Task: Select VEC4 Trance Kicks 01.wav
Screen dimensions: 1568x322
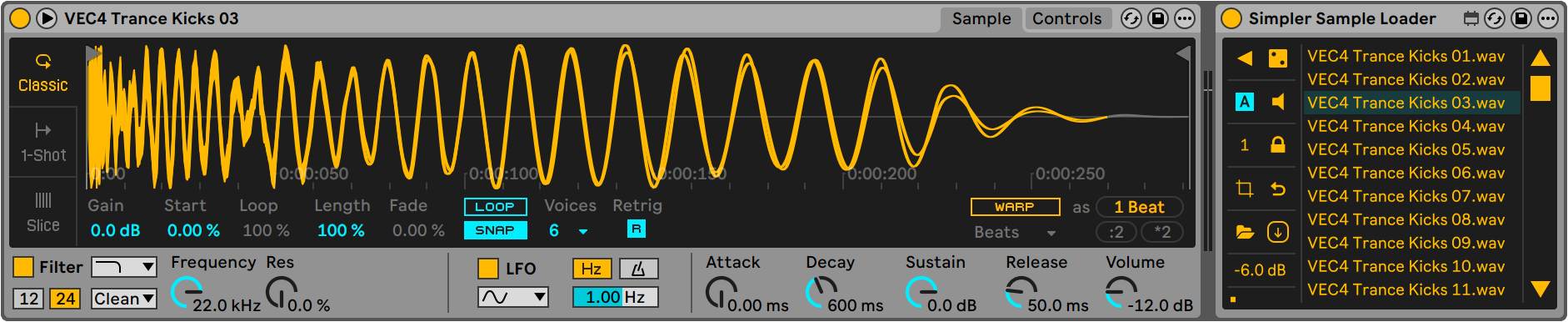Action: (1411, 56)
